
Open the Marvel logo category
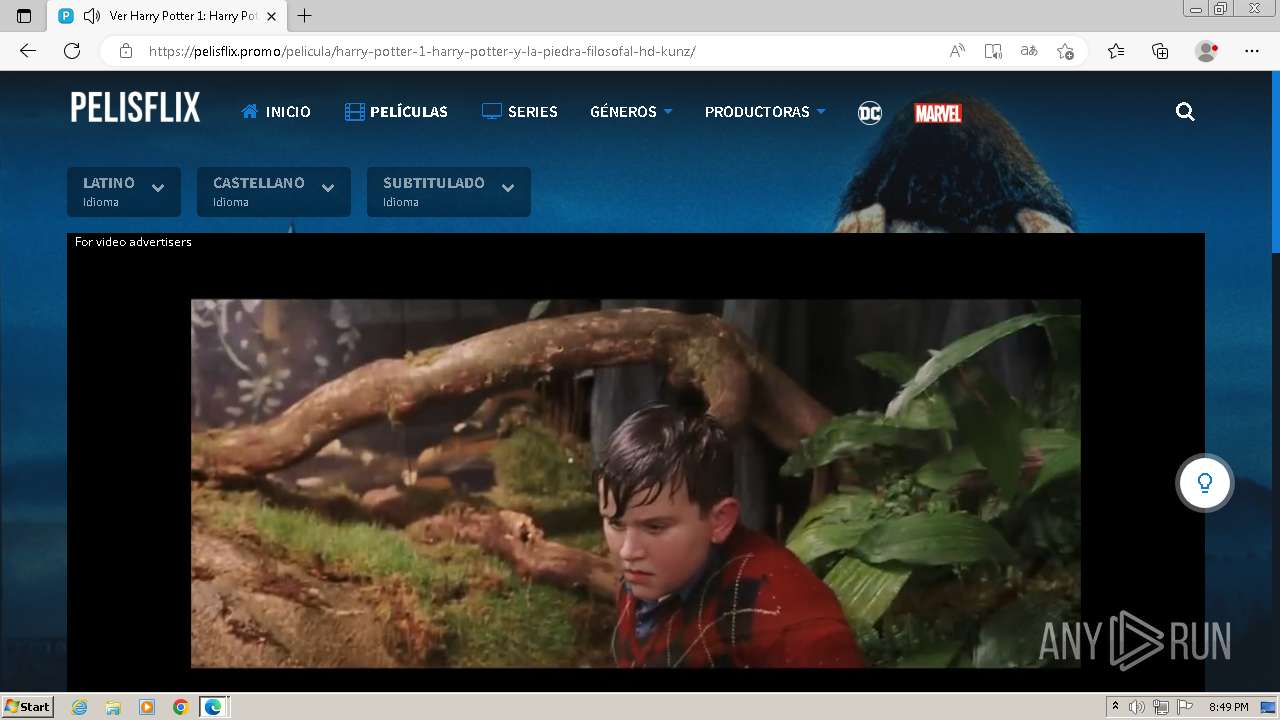[938, 113]
